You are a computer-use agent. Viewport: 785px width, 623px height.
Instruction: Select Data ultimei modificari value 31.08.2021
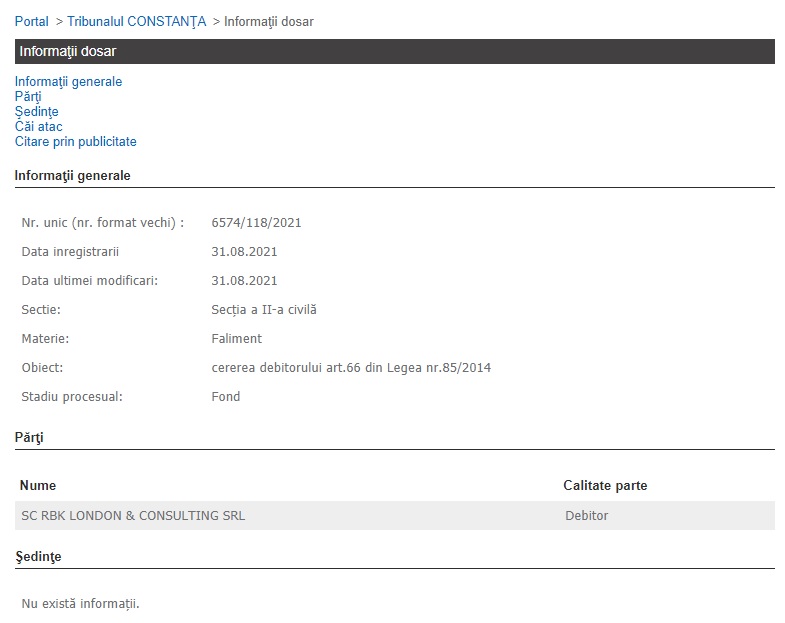click(x=244, y=281)
